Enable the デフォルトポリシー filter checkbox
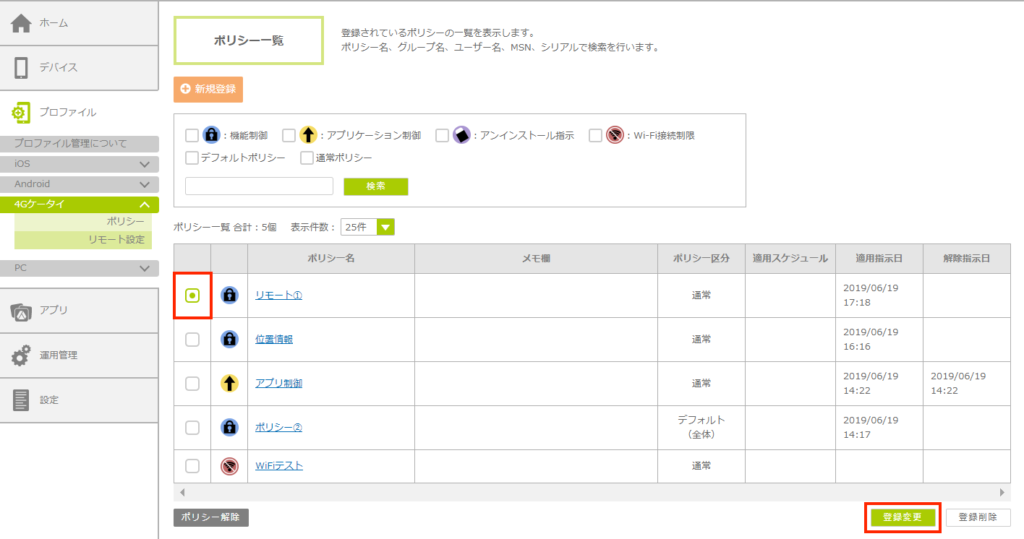 pos(192,158)
